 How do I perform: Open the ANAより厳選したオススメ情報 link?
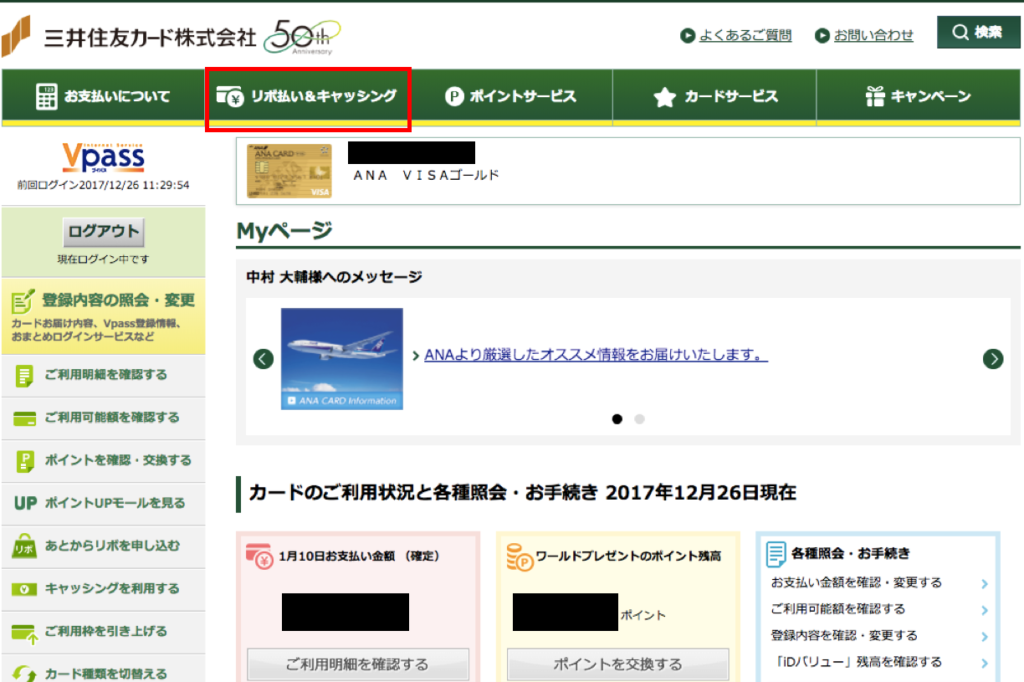[596, 355]
